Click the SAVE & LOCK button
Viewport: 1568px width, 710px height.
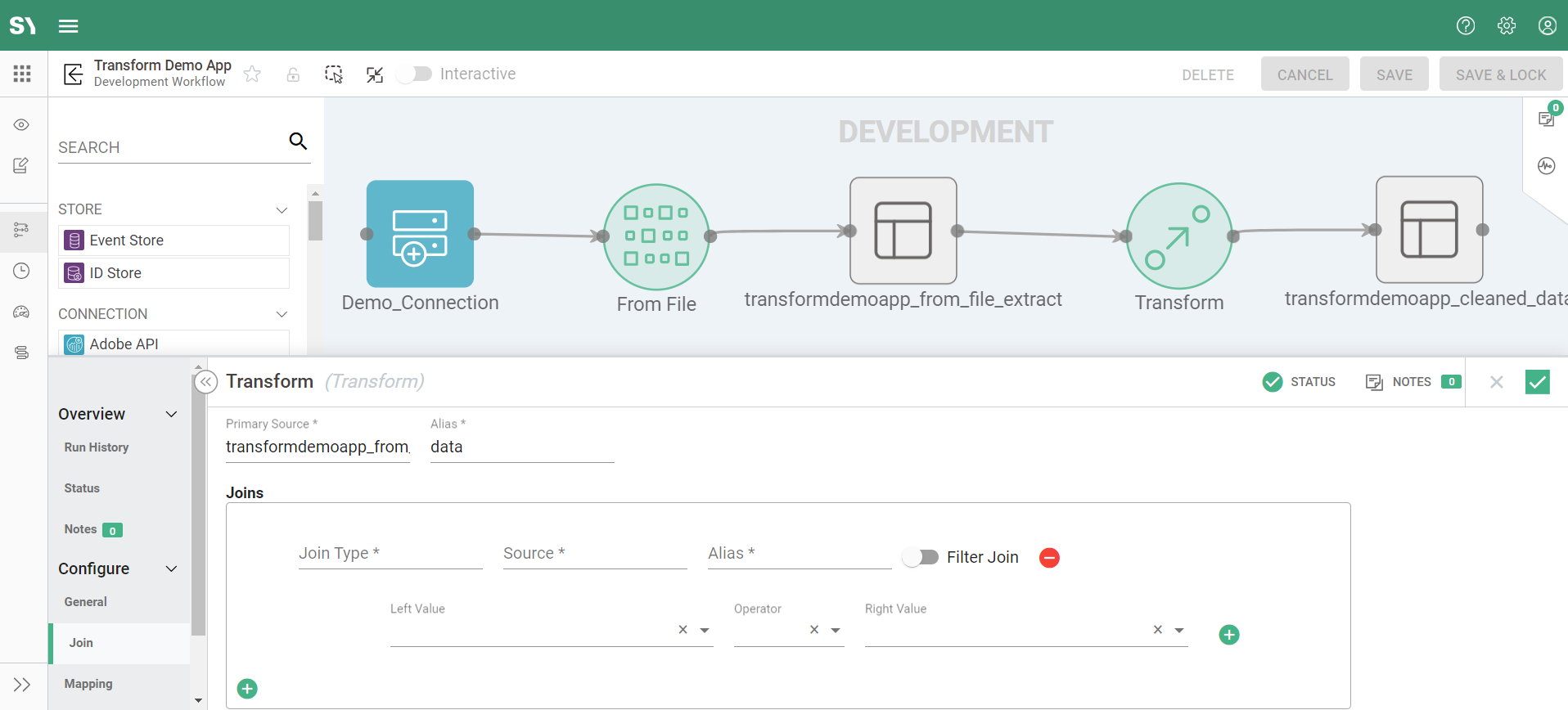coord(1500,74)
